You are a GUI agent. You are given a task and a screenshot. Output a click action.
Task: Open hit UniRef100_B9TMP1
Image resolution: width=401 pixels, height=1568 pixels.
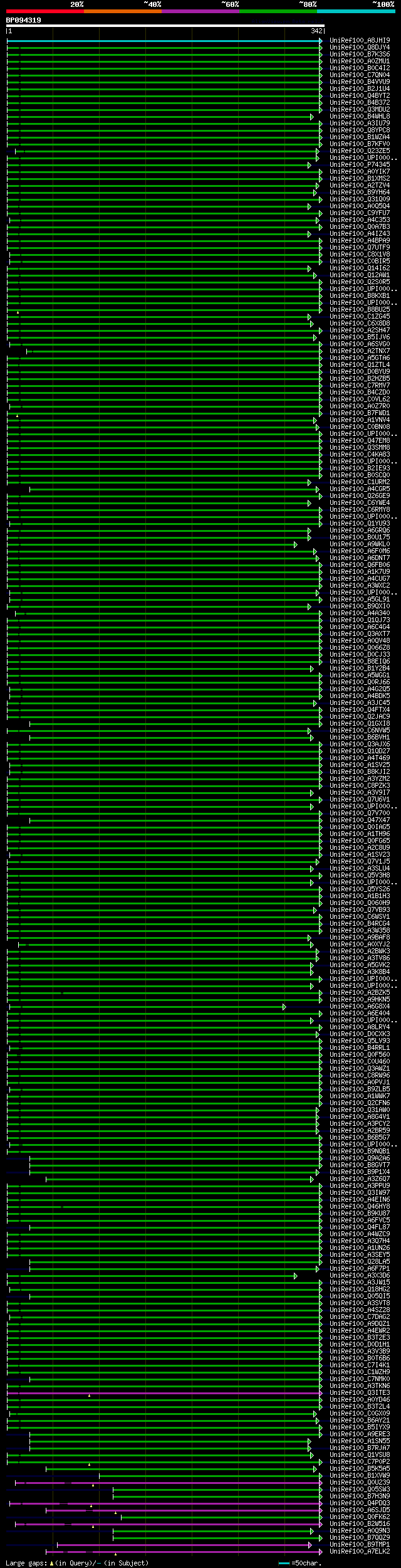point(360,1545)
